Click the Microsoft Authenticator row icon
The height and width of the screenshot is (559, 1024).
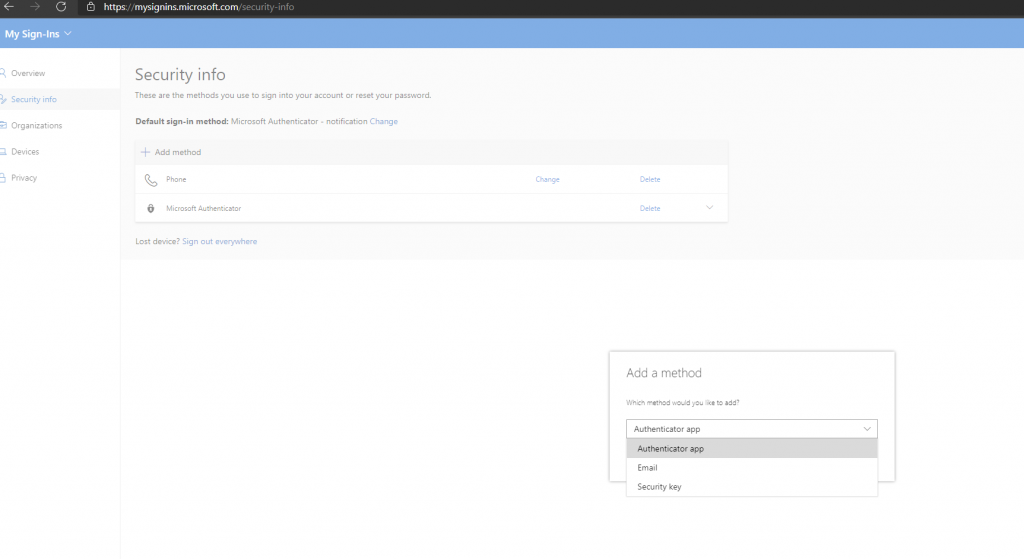click(151, 208)
